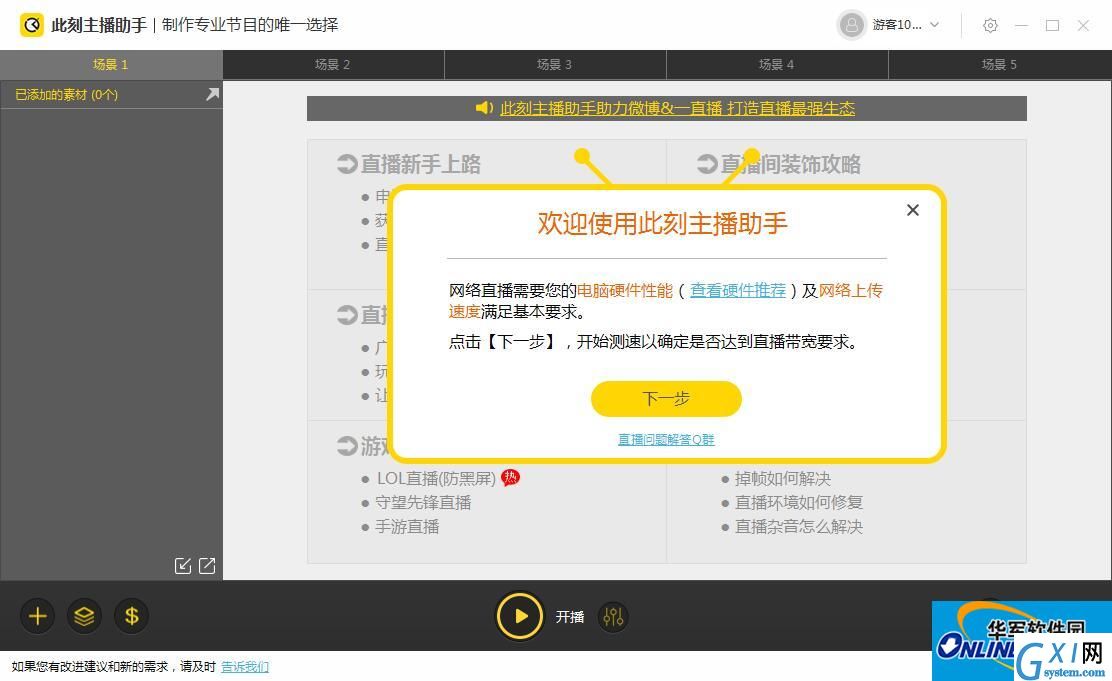This screenshot has height=681, width=1112.
Task: Click the 已添加的素材 (0个) header
Action: tap(67, 94)
